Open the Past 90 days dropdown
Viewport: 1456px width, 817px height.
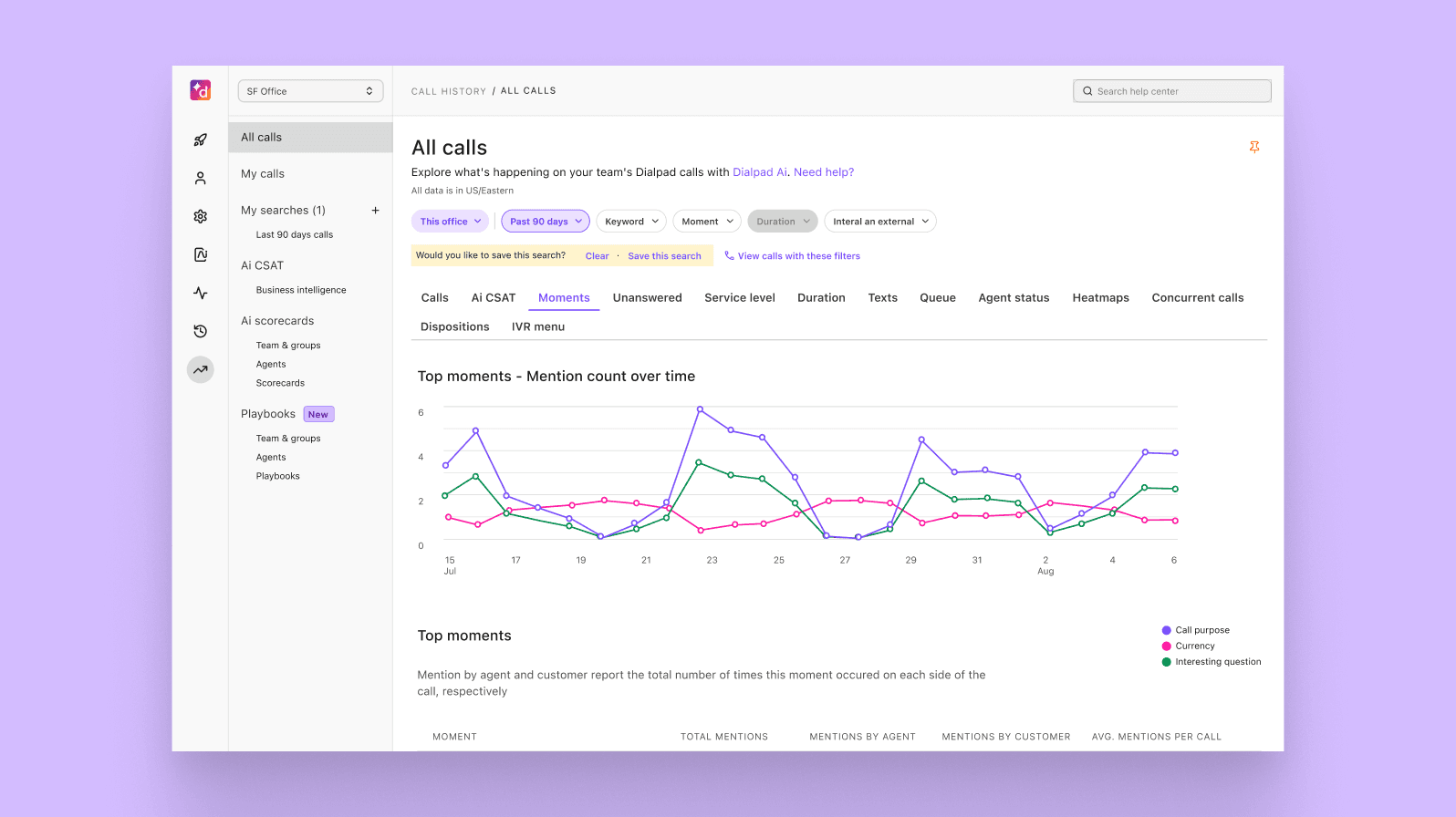[x=546, y=222]
